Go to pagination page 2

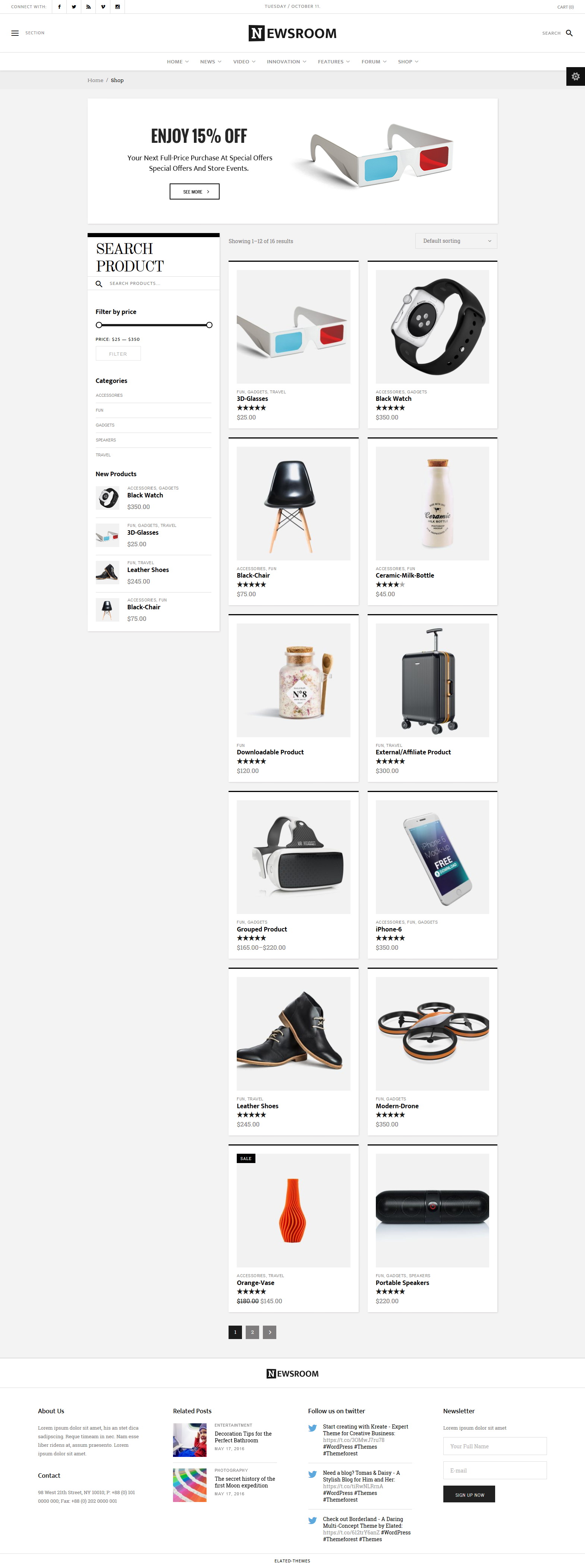tap(253, 1332)
